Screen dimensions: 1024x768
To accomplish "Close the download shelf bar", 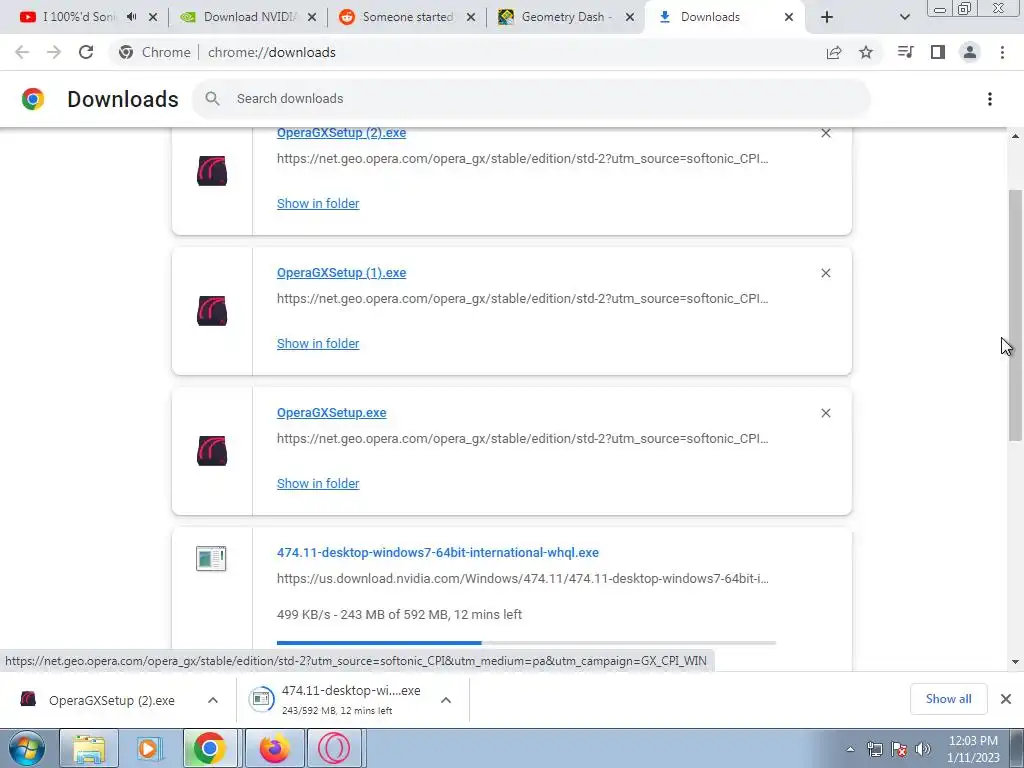I will pos(1006,699).
